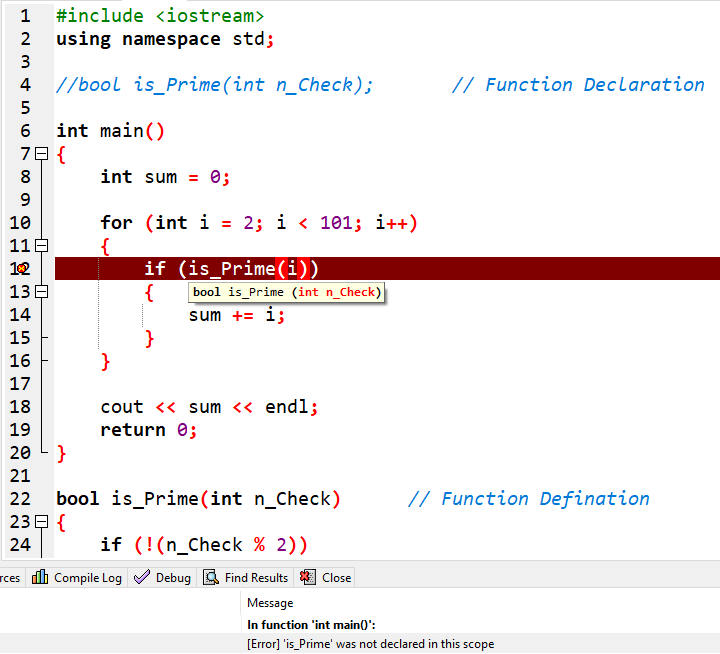Click the 'if (!(n_Check % 2))' line
720x654 pixels.
[x=204, y=545]
